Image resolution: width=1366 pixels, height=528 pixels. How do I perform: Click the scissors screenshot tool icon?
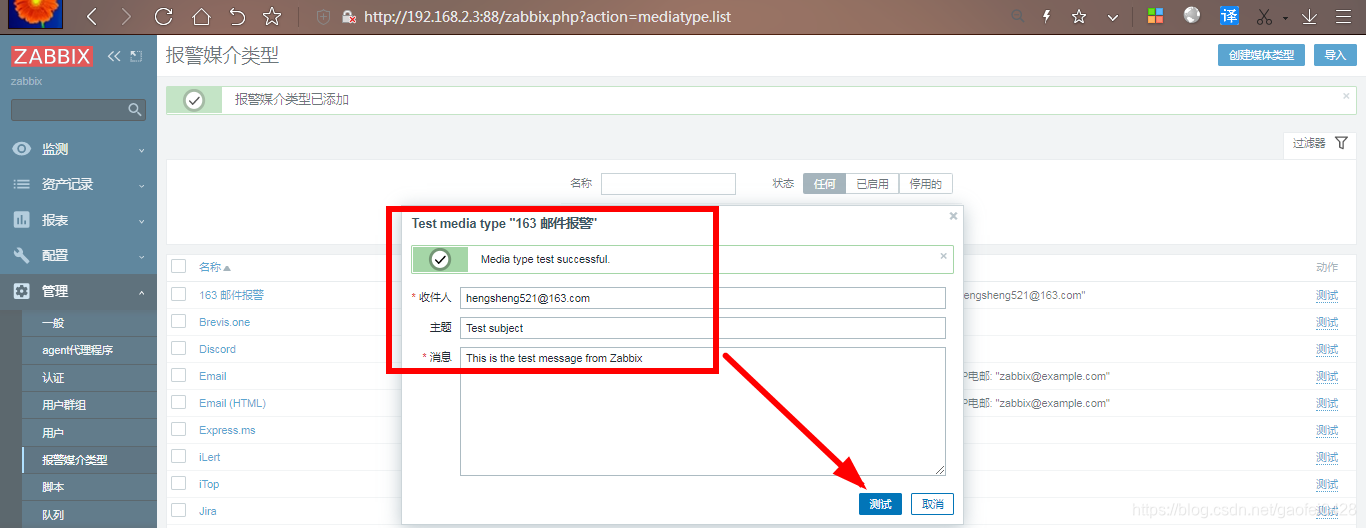point(1264,17)
